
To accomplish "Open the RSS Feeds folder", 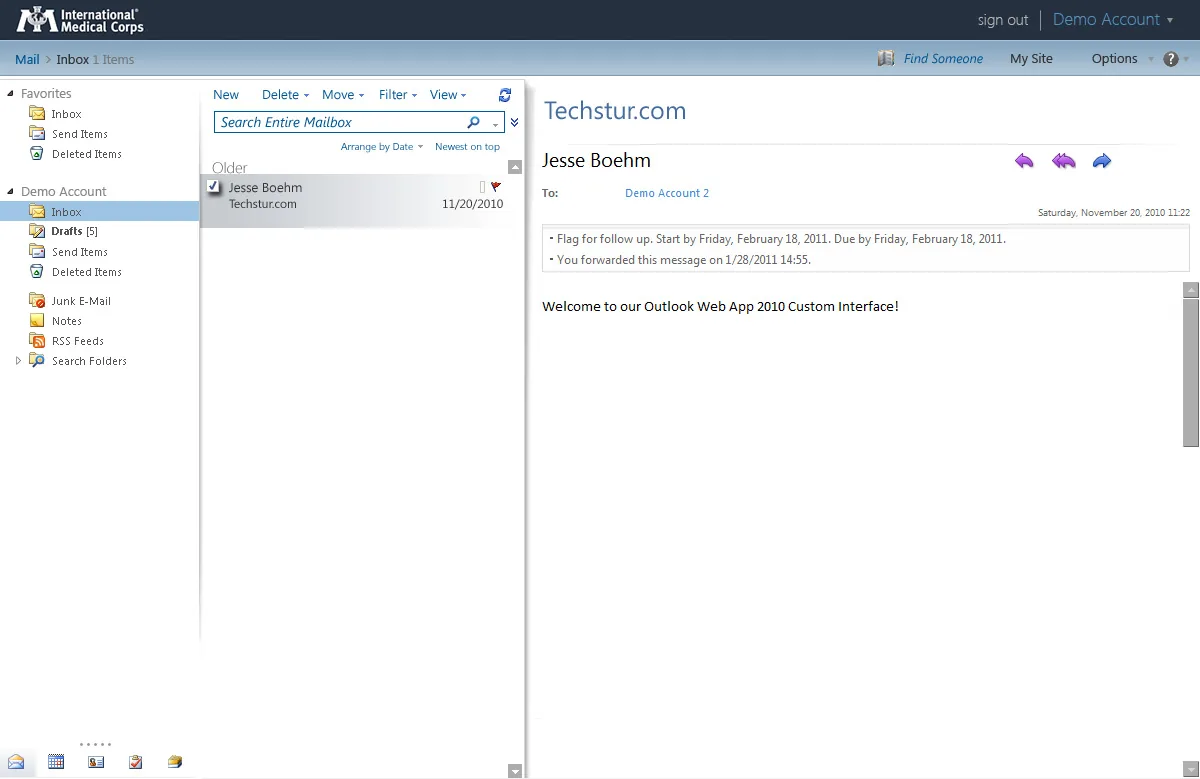I will (77, 341).
